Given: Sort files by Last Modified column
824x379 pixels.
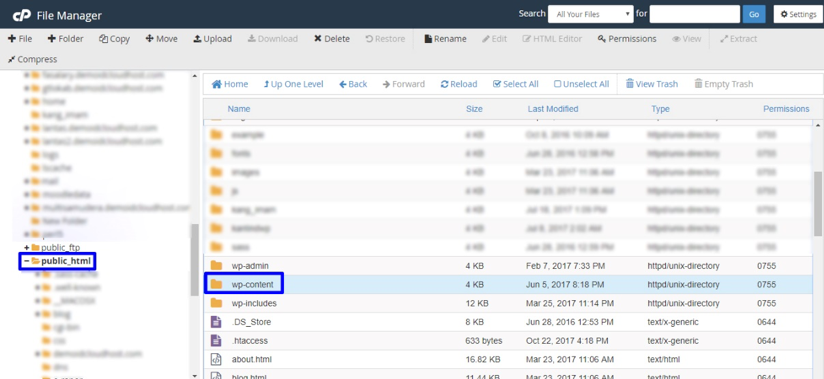Looking at the screenshot, I should point(553,109).
